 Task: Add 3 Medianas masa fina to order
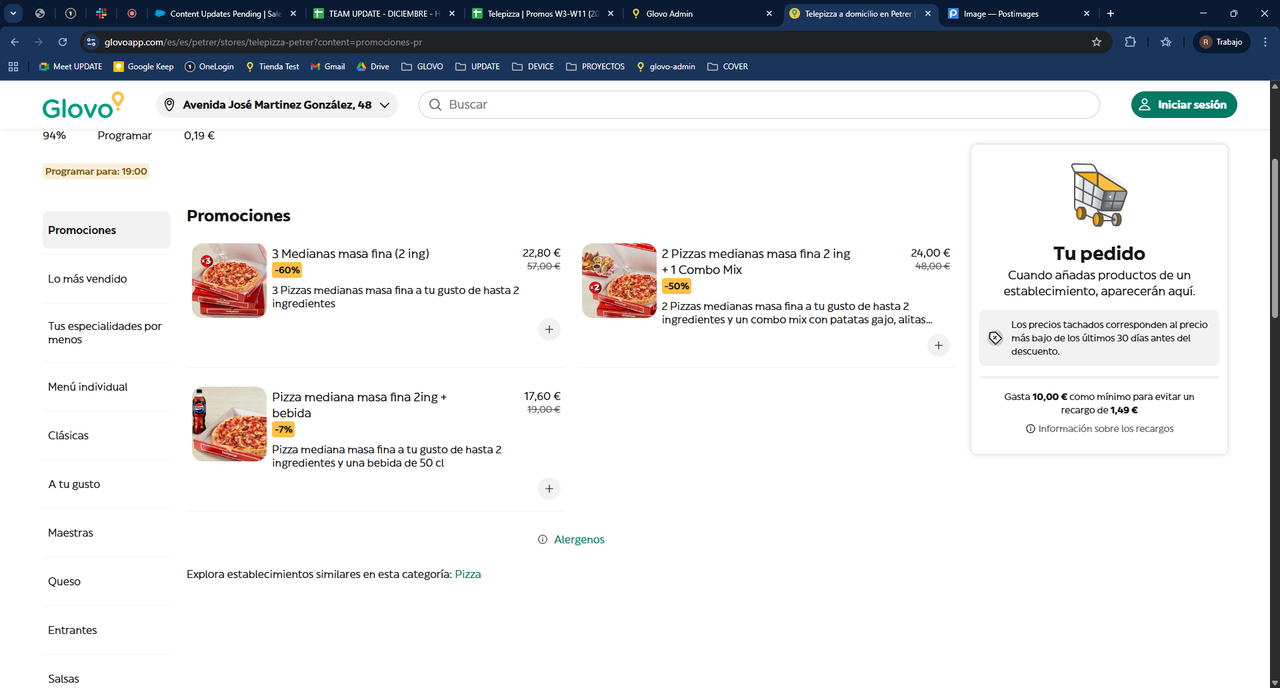549,329
